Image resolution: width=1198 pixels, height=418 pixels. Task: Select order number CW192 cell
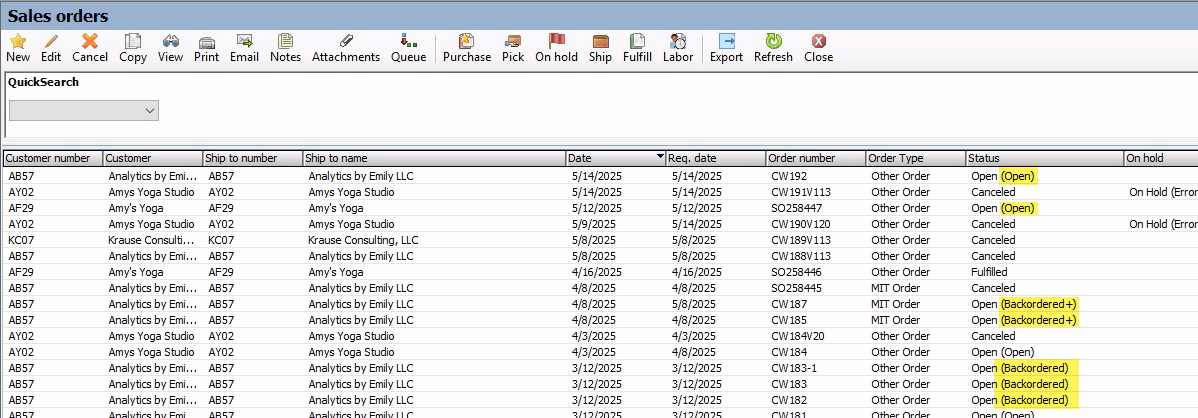[815, 176]
